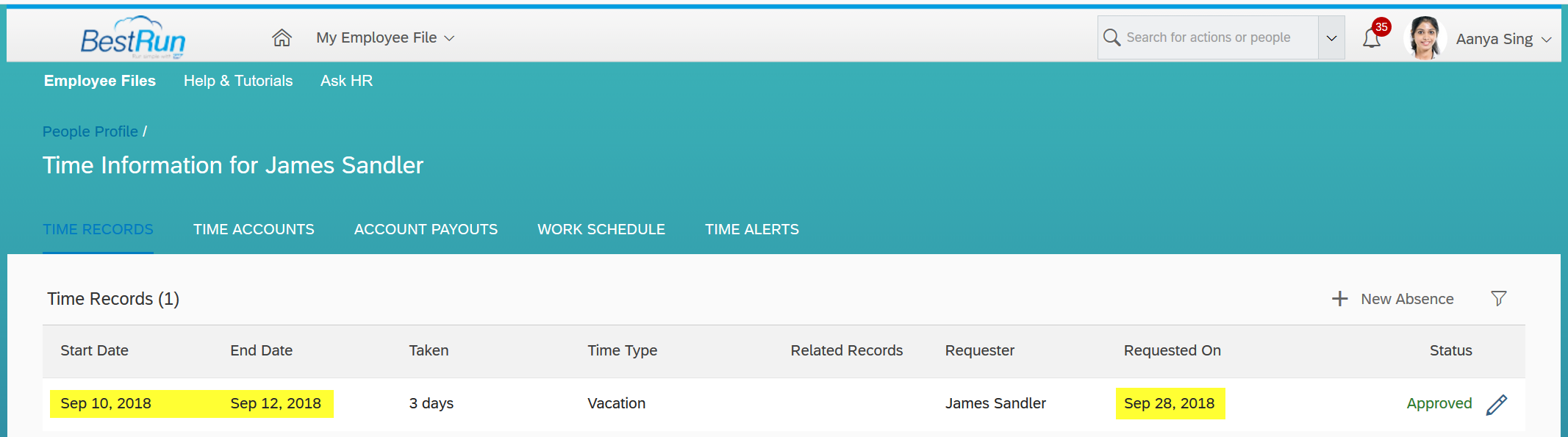Click the BestRun logo

click(133, 37)
